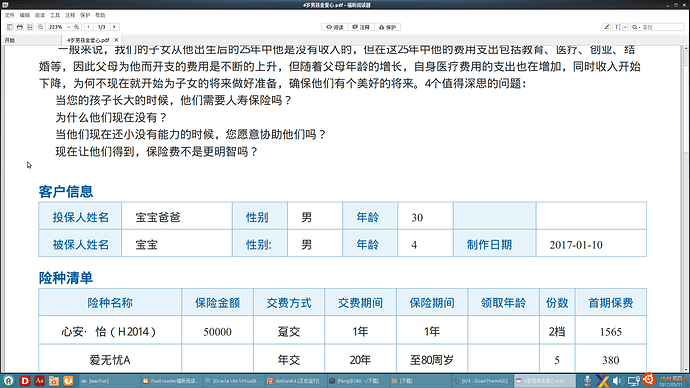
Task: Open the 保护 menu in menu bar
Action: (x=85, y=15)
